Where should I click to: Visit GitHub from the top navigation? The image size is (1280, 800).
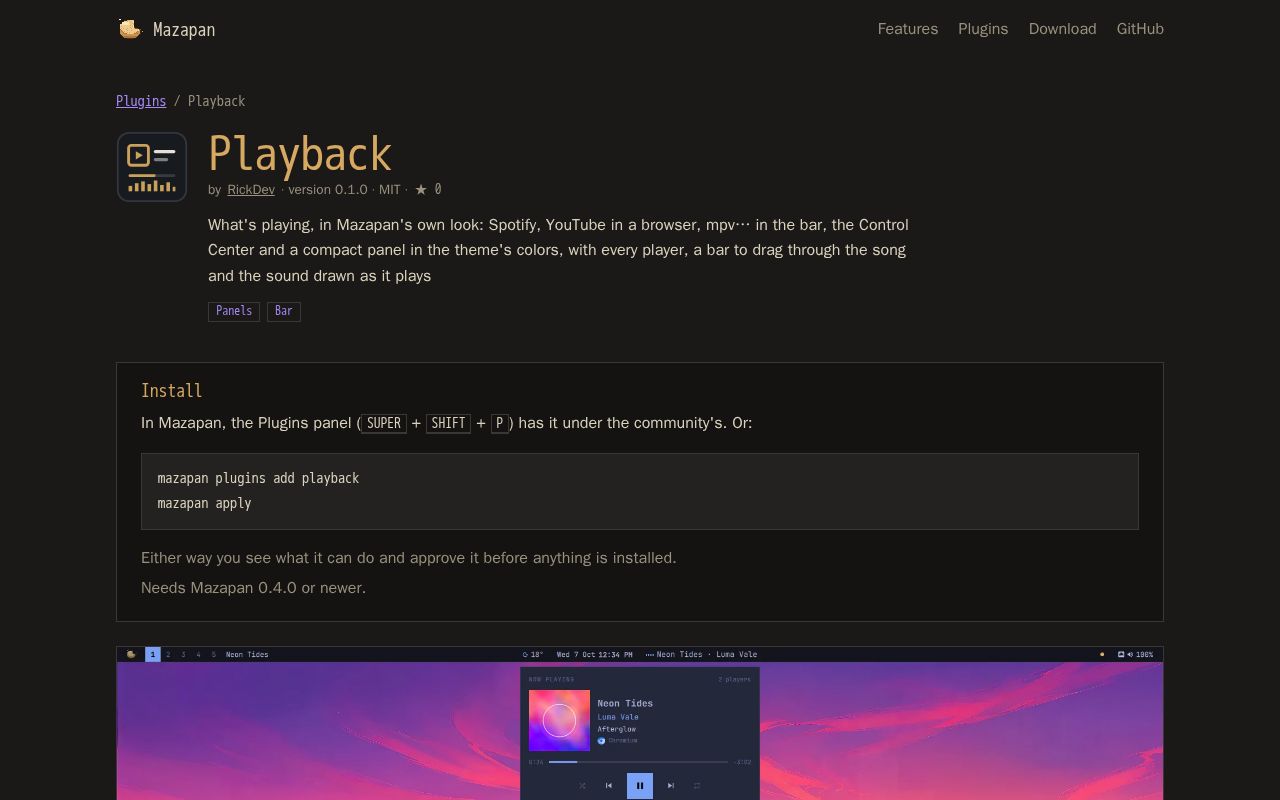1140,29
